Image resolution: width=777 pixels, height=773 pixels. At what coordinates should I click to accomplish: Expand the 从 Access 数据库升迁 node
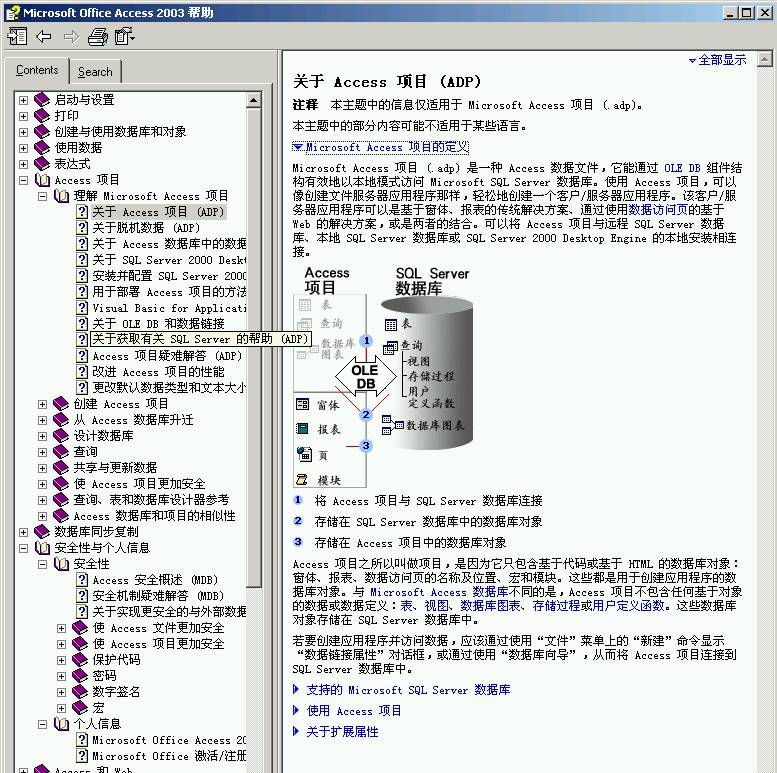43,420
